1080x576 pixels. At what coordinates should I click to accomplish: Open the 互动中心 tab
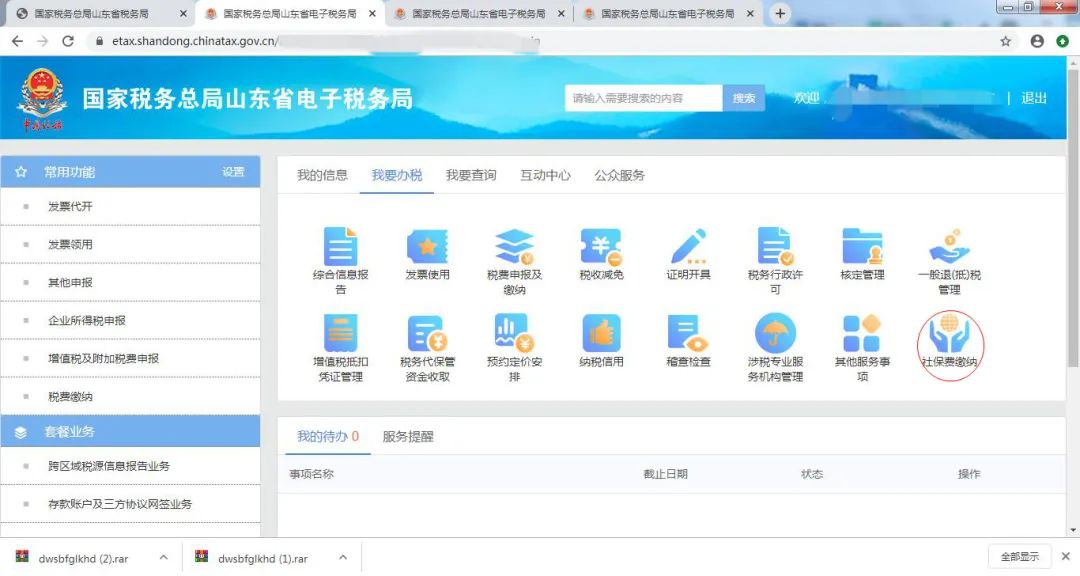[546, 175]
